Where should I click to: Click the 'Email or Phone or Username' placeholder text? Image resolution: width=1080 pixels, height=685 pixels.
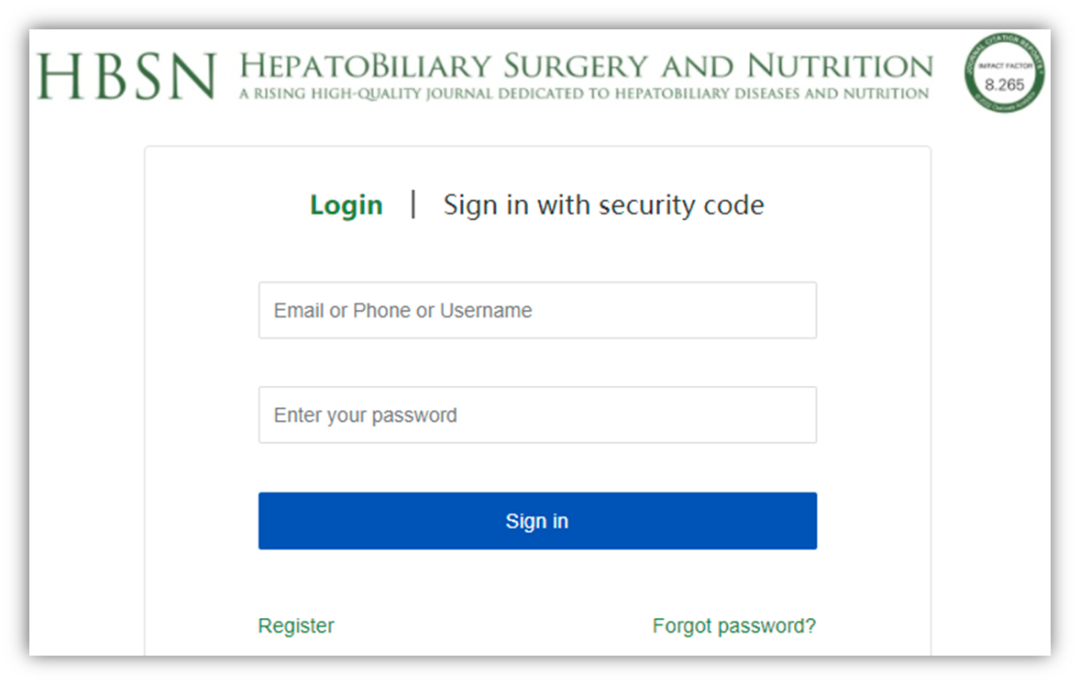pos(403,310)
